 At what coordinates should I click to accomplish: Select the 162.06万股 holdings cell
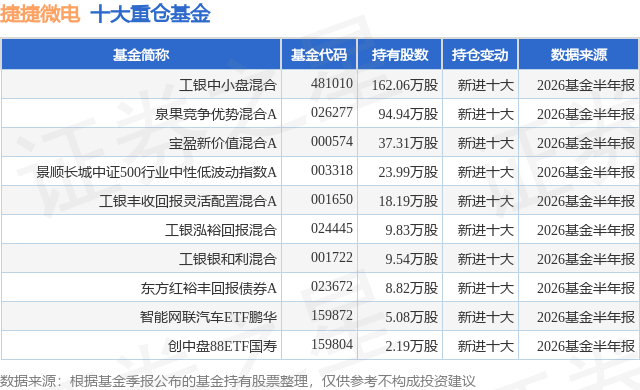coord(404,85)
